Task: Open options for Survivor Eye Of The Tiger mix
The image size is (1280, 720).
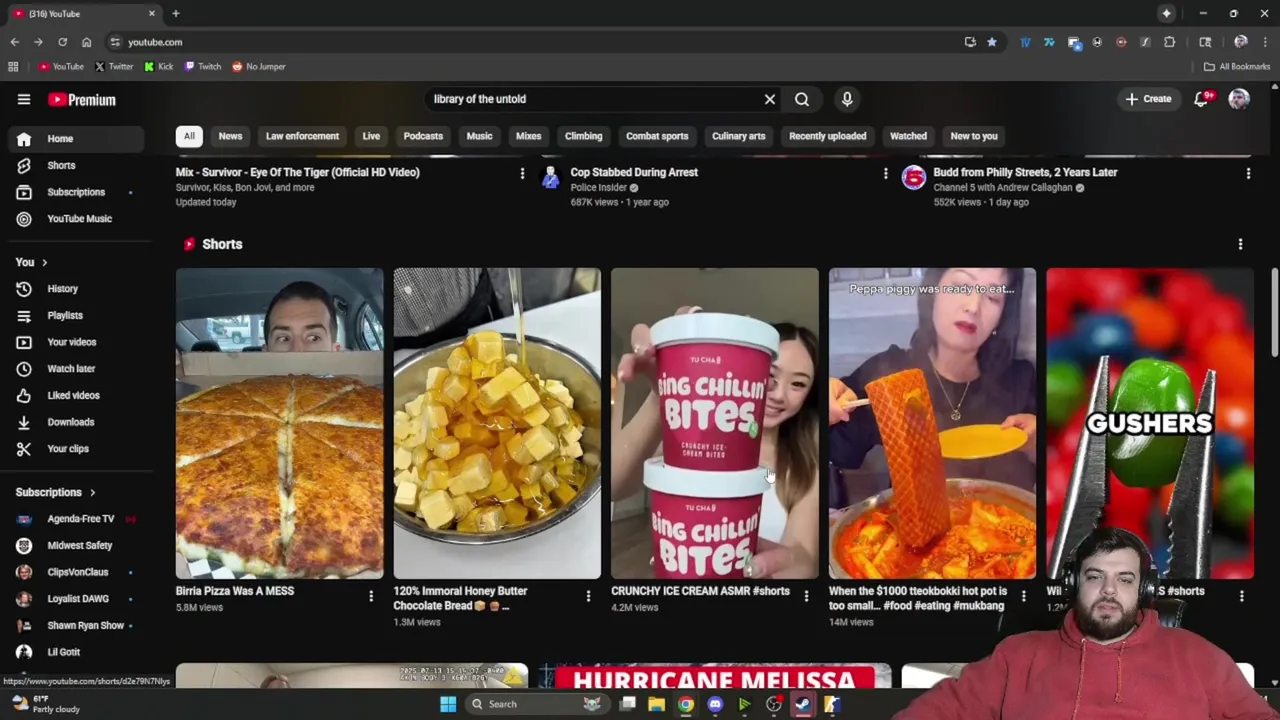Action: tap(522, 173)
